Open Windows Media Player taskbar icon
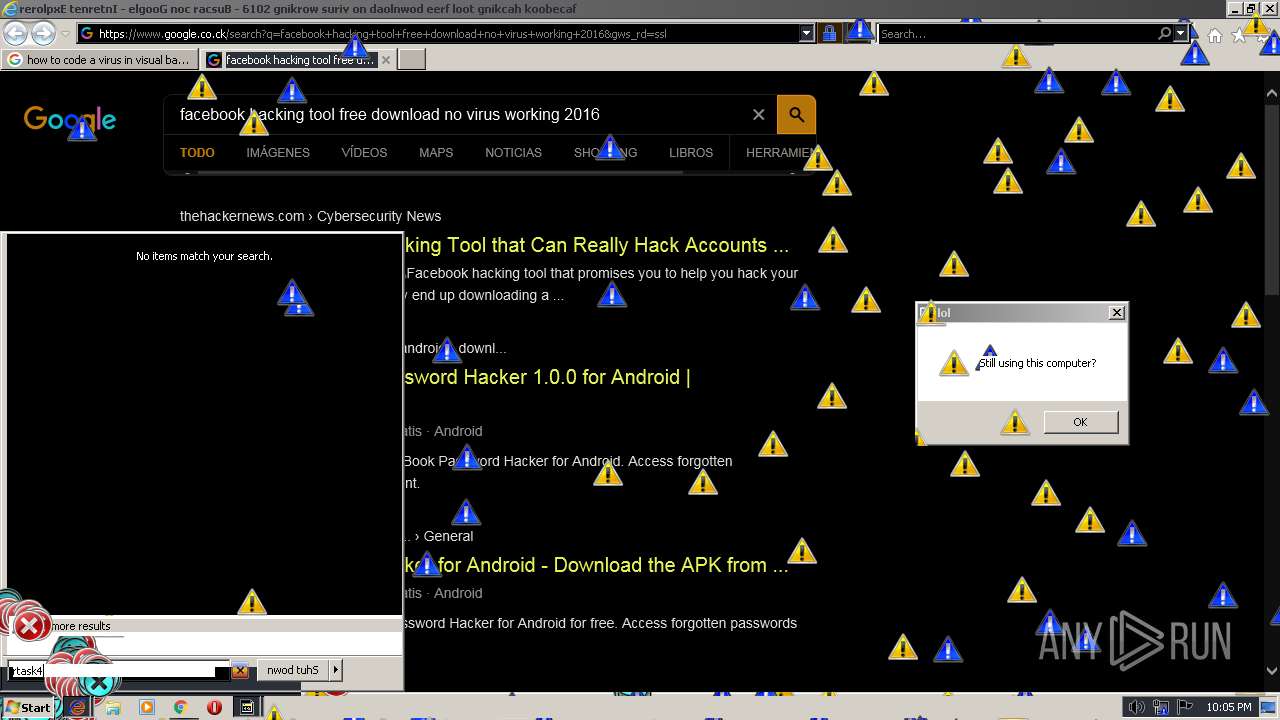 tap(147, 707)
